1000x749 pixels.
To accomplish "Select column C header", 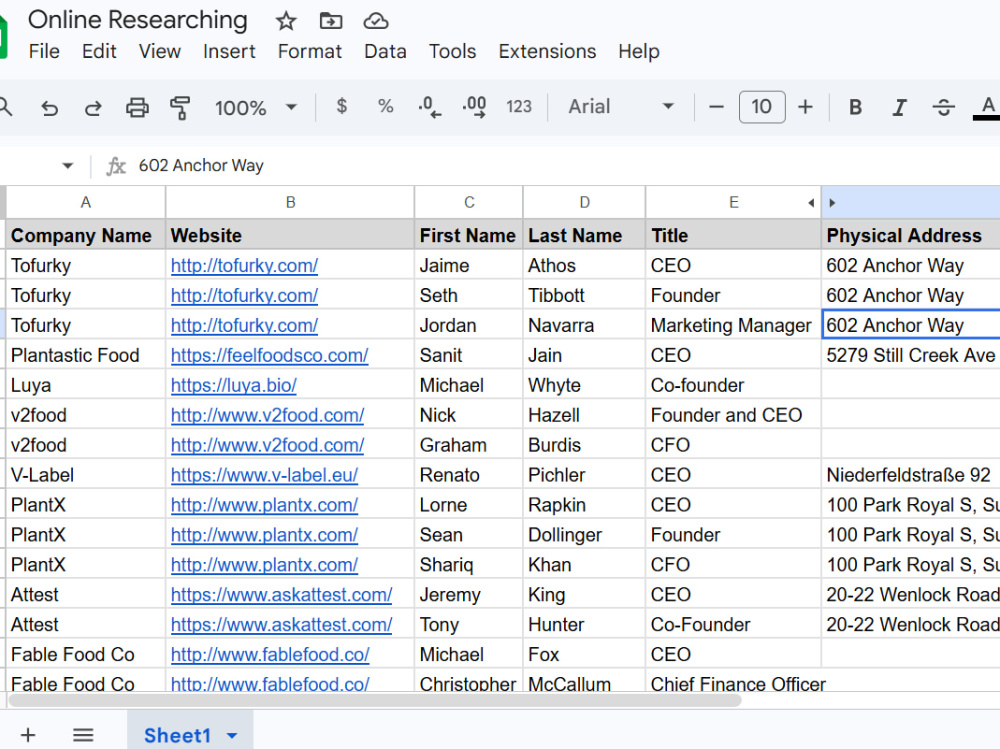I will click(x=469, y=202).
